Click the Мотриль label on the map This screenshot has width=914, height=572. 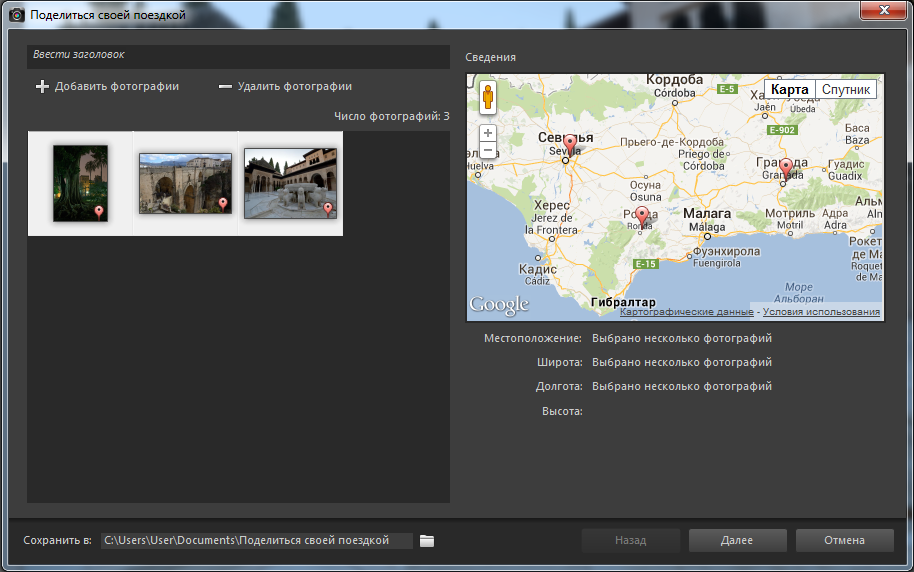[x=790, y=213]
